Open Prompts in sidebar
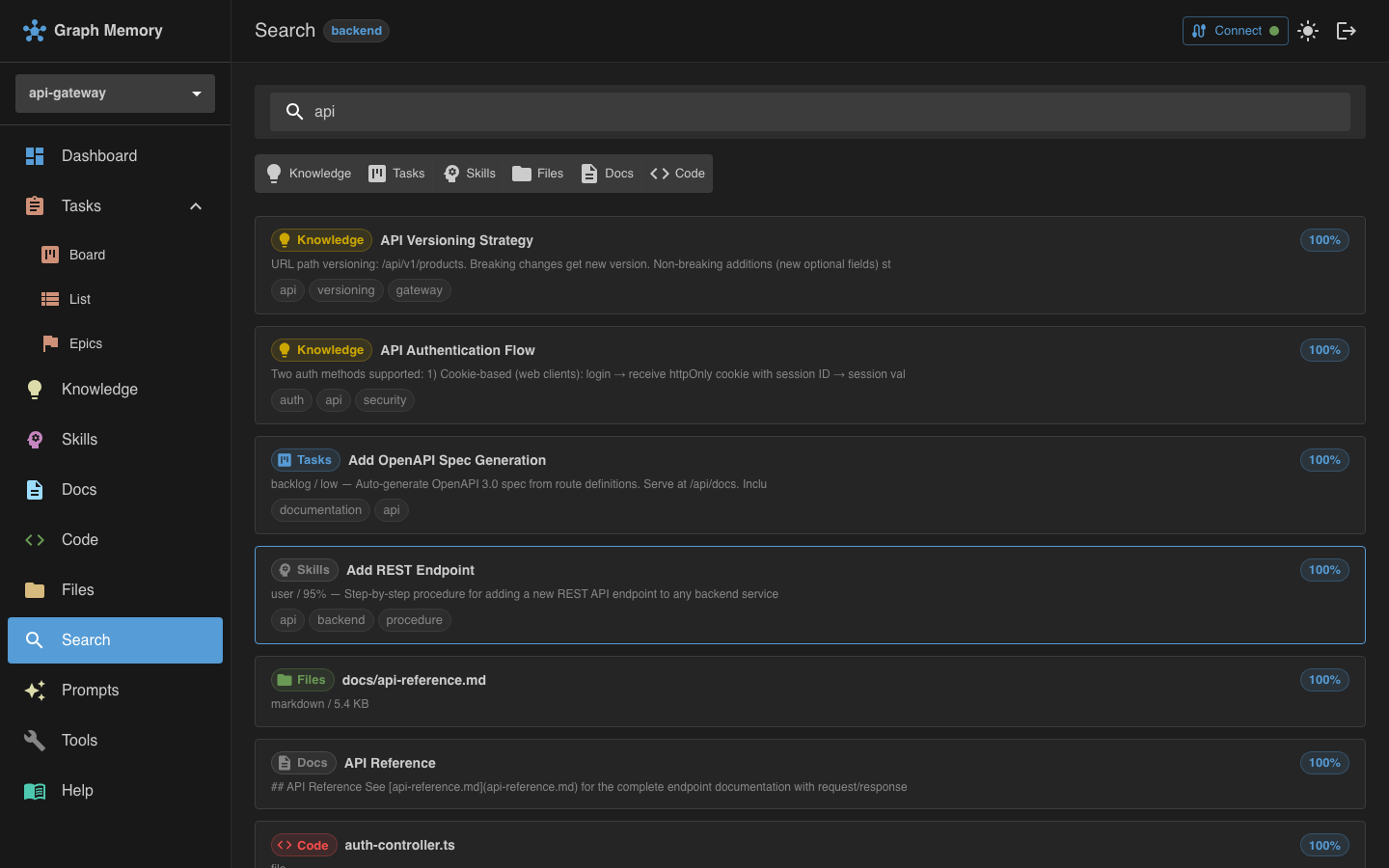Viewport: 1389px width, 868px height. tap(115, 691)
